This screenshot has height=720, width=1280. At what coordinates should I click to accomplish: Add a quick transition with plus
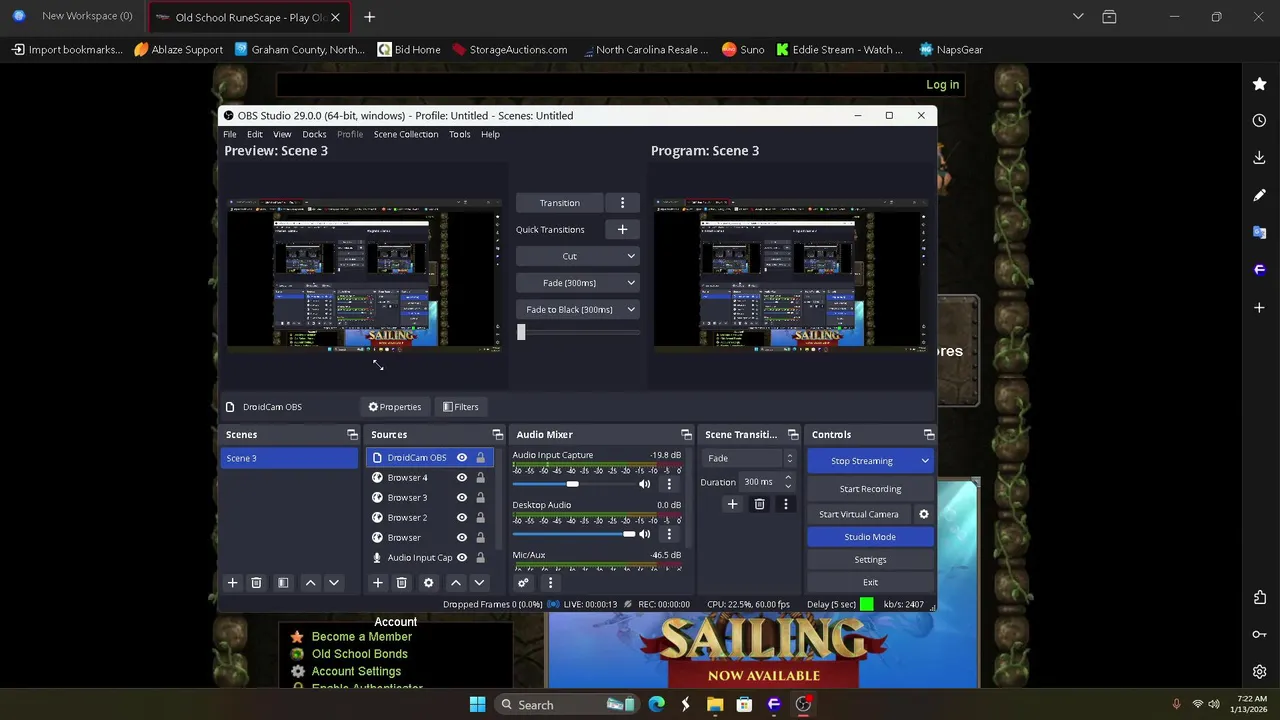coord(622,230)
